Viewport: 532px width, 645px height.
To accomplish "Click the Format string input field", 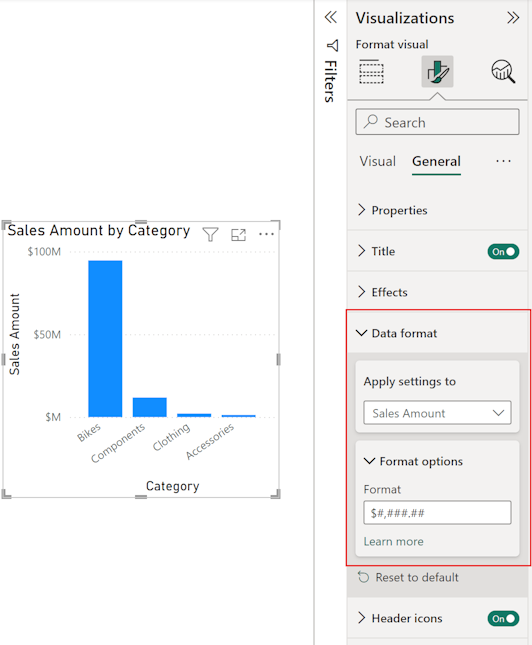I will point(437,513).
